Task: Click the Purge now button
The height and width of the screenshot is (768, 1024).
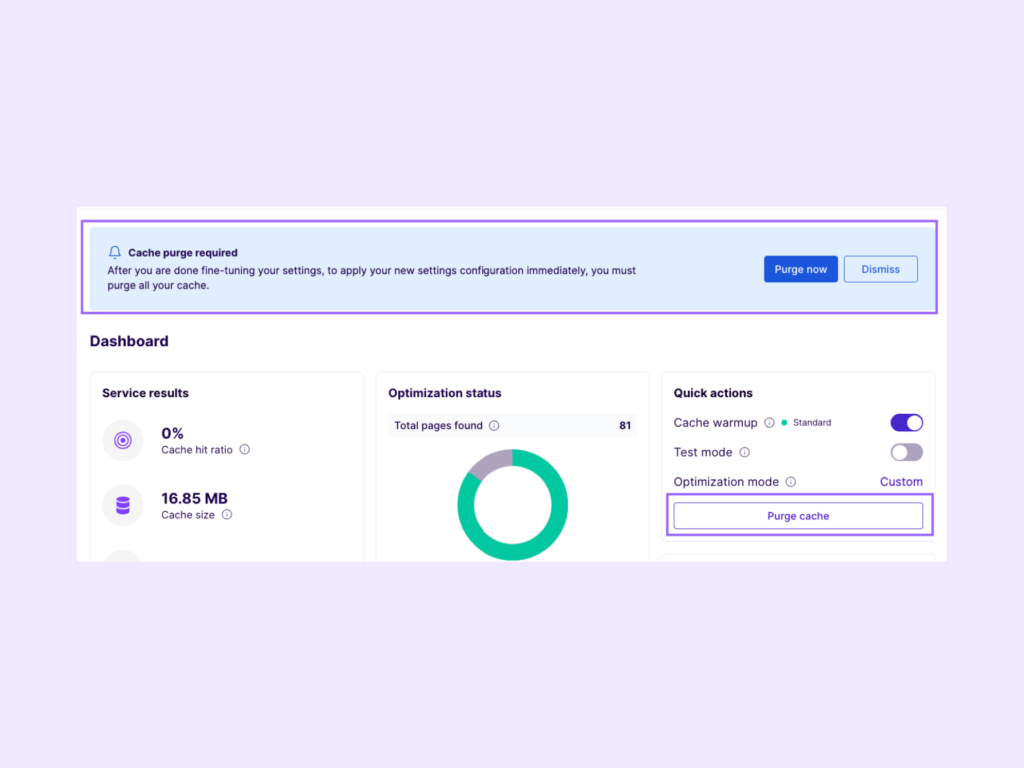Action: click(801, 269)
